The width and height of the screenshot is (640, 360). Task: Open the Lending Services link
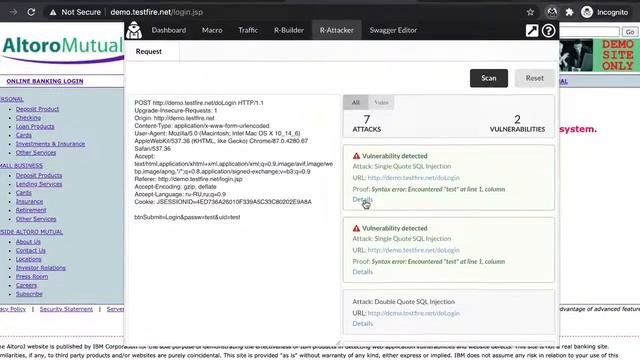point(39,184)
